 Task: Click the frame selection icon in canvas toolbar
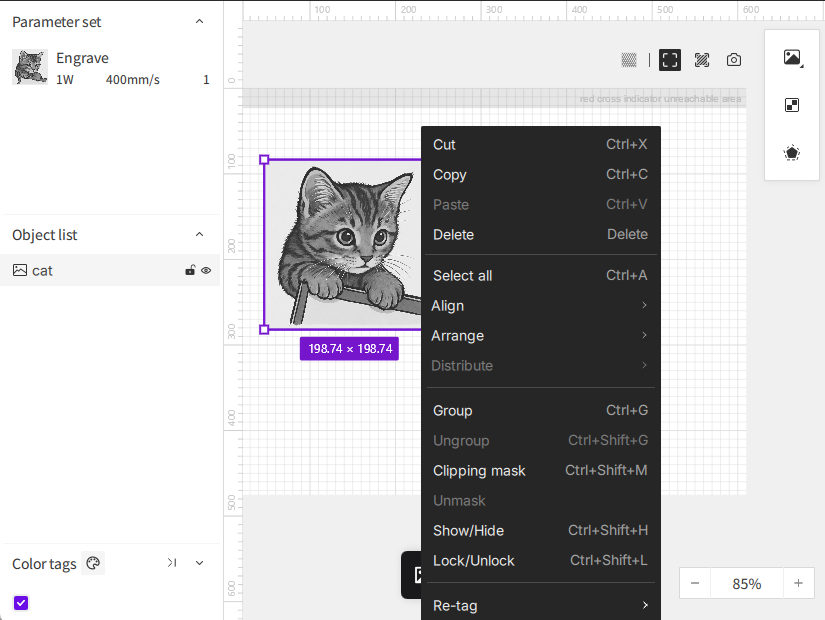click(670, 60)
